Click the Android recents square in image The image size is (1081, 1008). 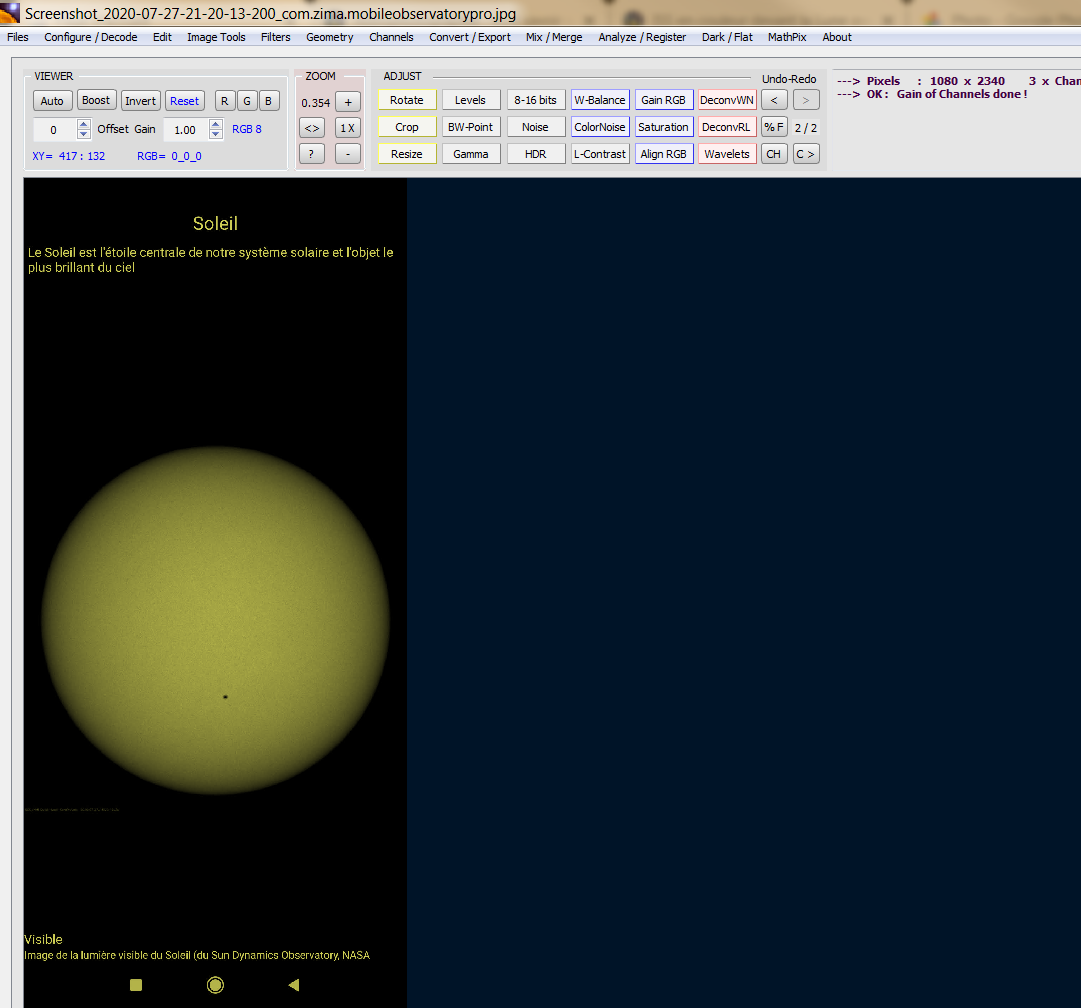(136, 985)
